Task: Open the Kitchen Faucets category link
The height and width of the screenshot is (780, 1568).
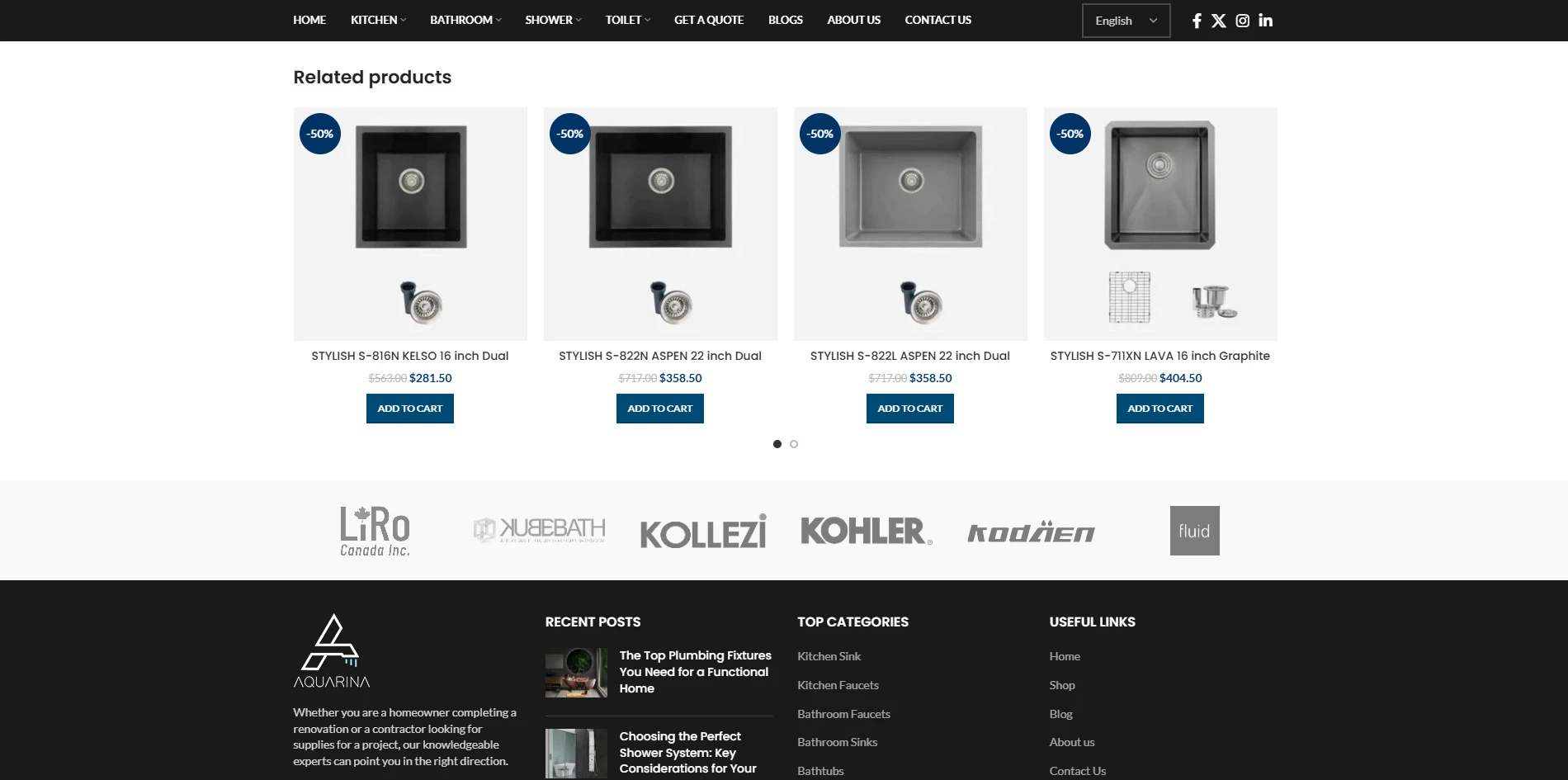Action: point(838,685)
